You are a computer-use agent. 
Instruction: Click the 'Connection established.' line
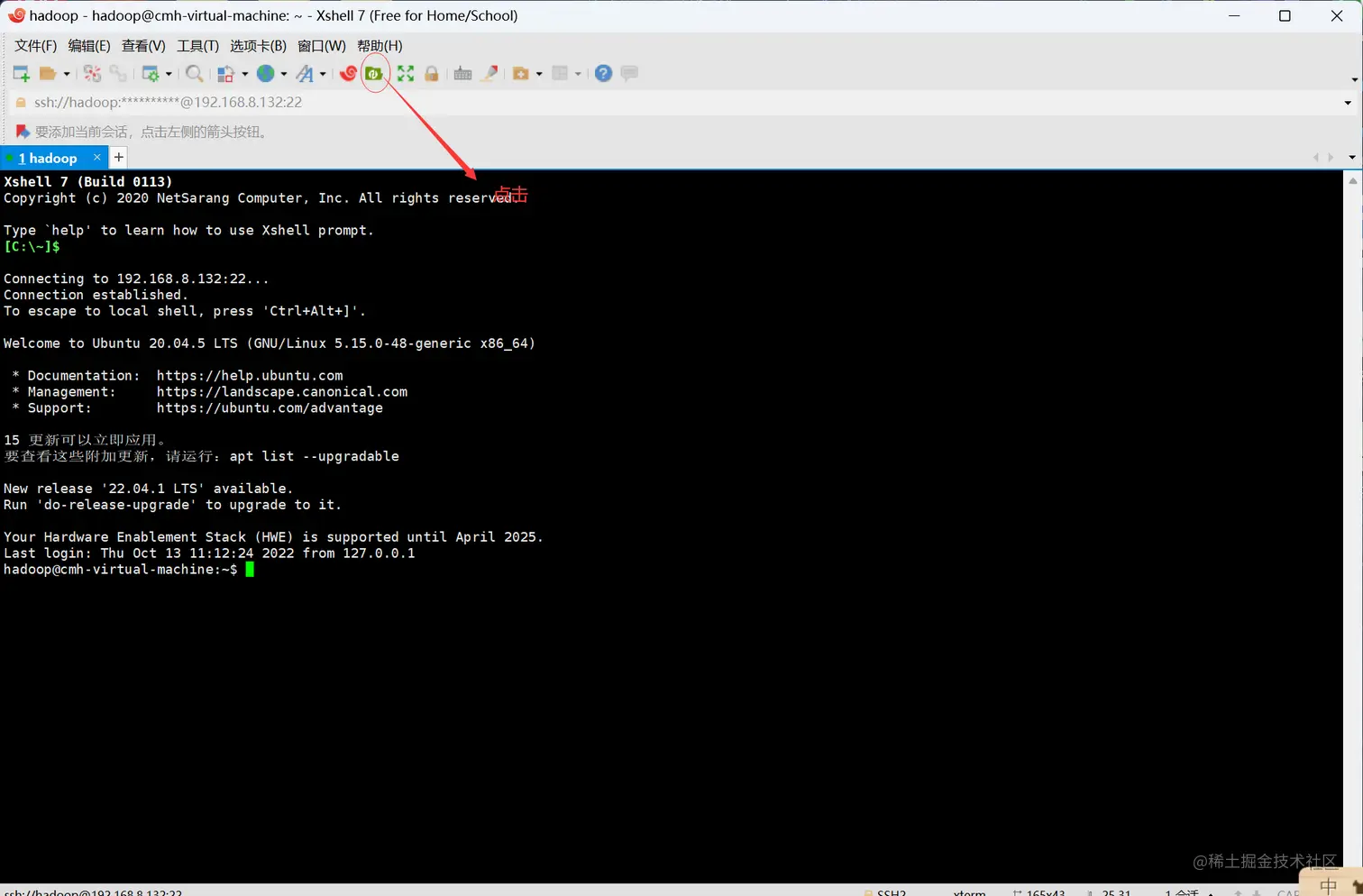point(96,295)
